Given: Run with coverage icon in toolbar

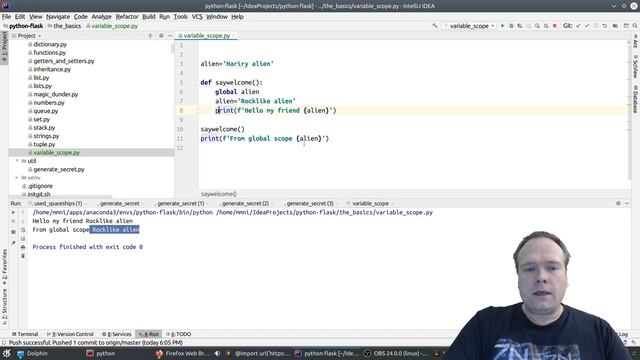Looking at the screenshot, I should [520, 26].
